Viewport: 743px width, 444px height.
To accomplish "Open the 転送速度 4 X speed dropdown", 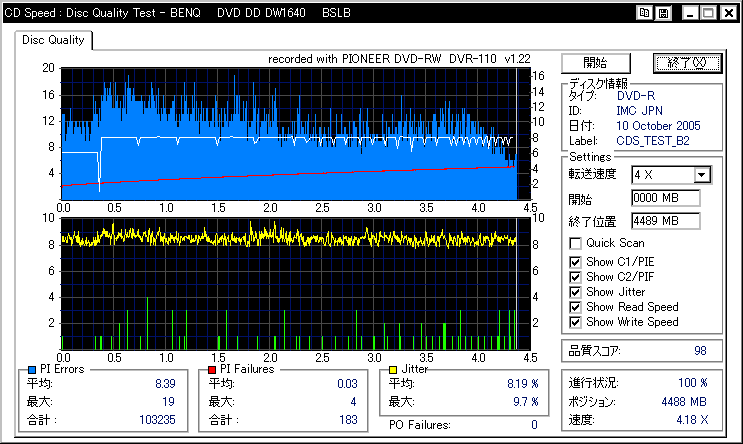I will click(702, 175).
